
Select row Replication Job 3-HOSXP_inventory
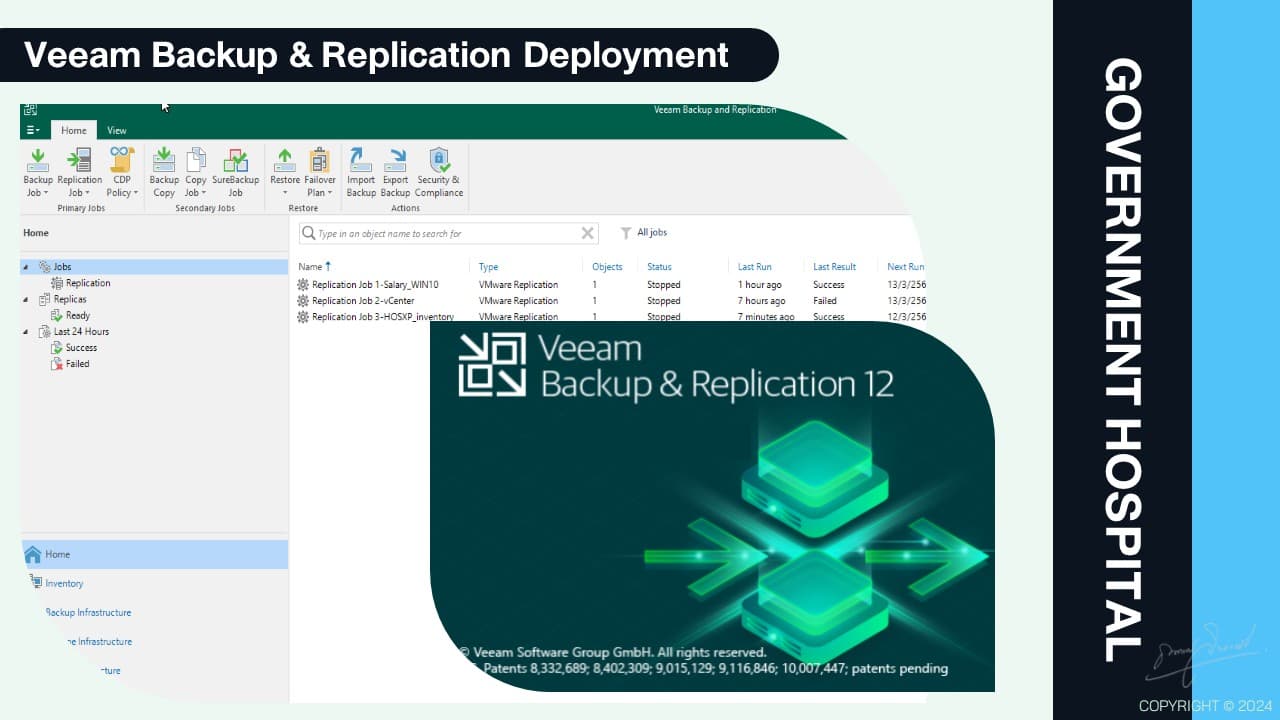pyautogui.click(x=611, y=317)
